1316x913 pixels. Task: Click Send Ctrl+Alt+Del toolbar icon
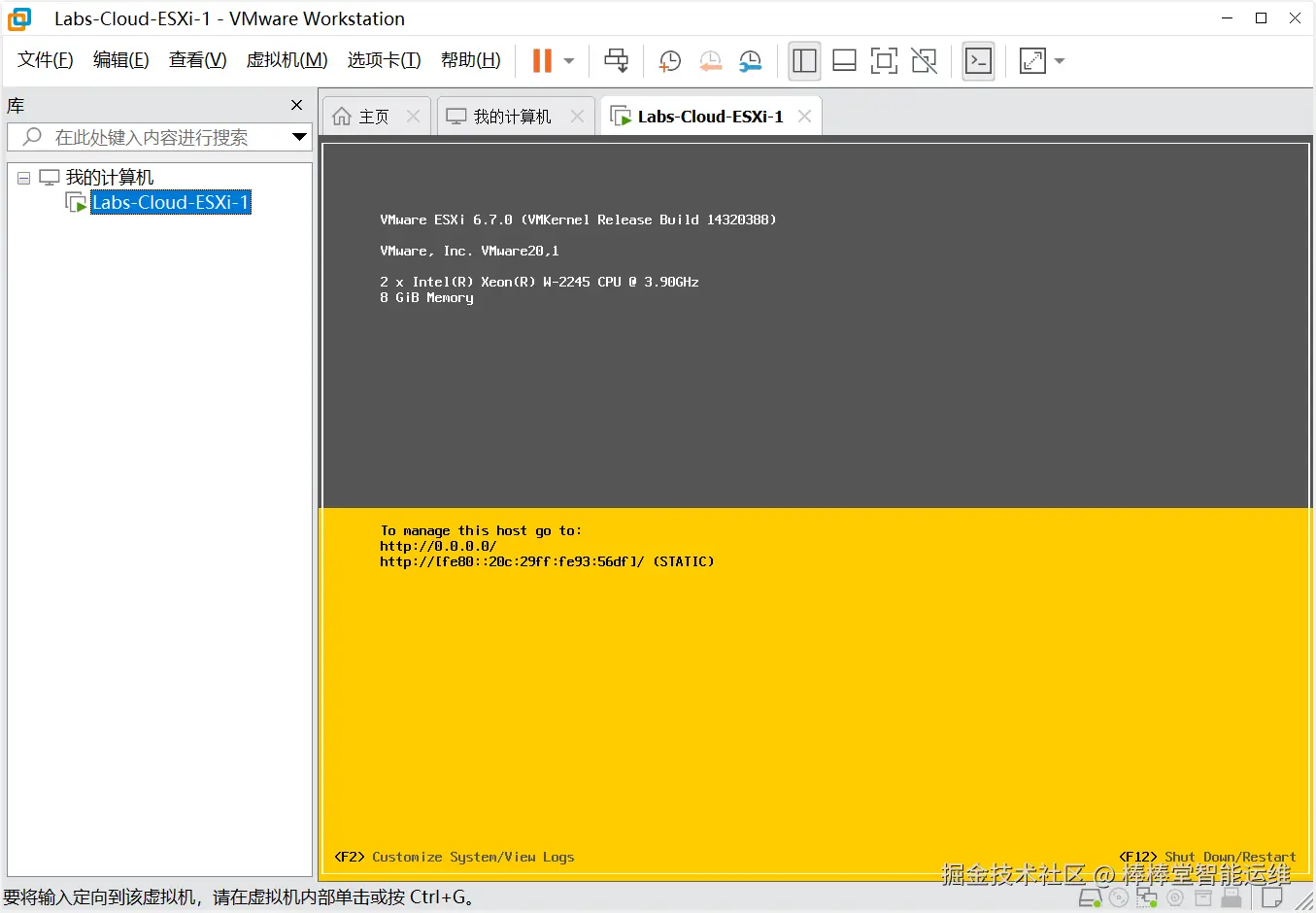(x=617, y=60)
